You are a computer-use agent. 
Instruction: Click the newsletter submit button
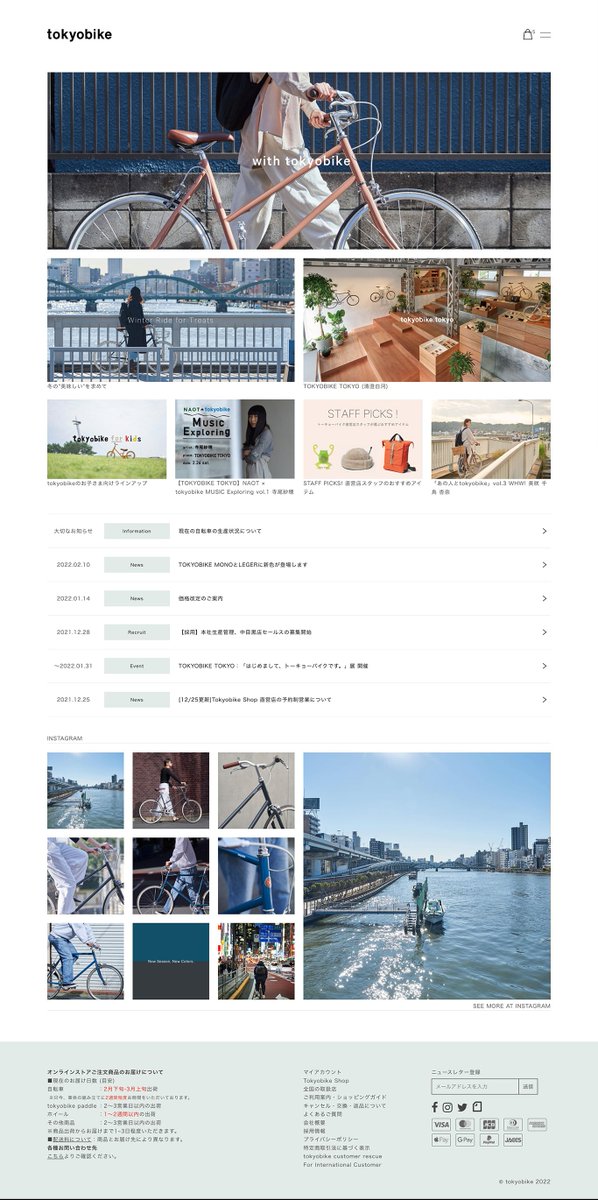[529, 1086]
